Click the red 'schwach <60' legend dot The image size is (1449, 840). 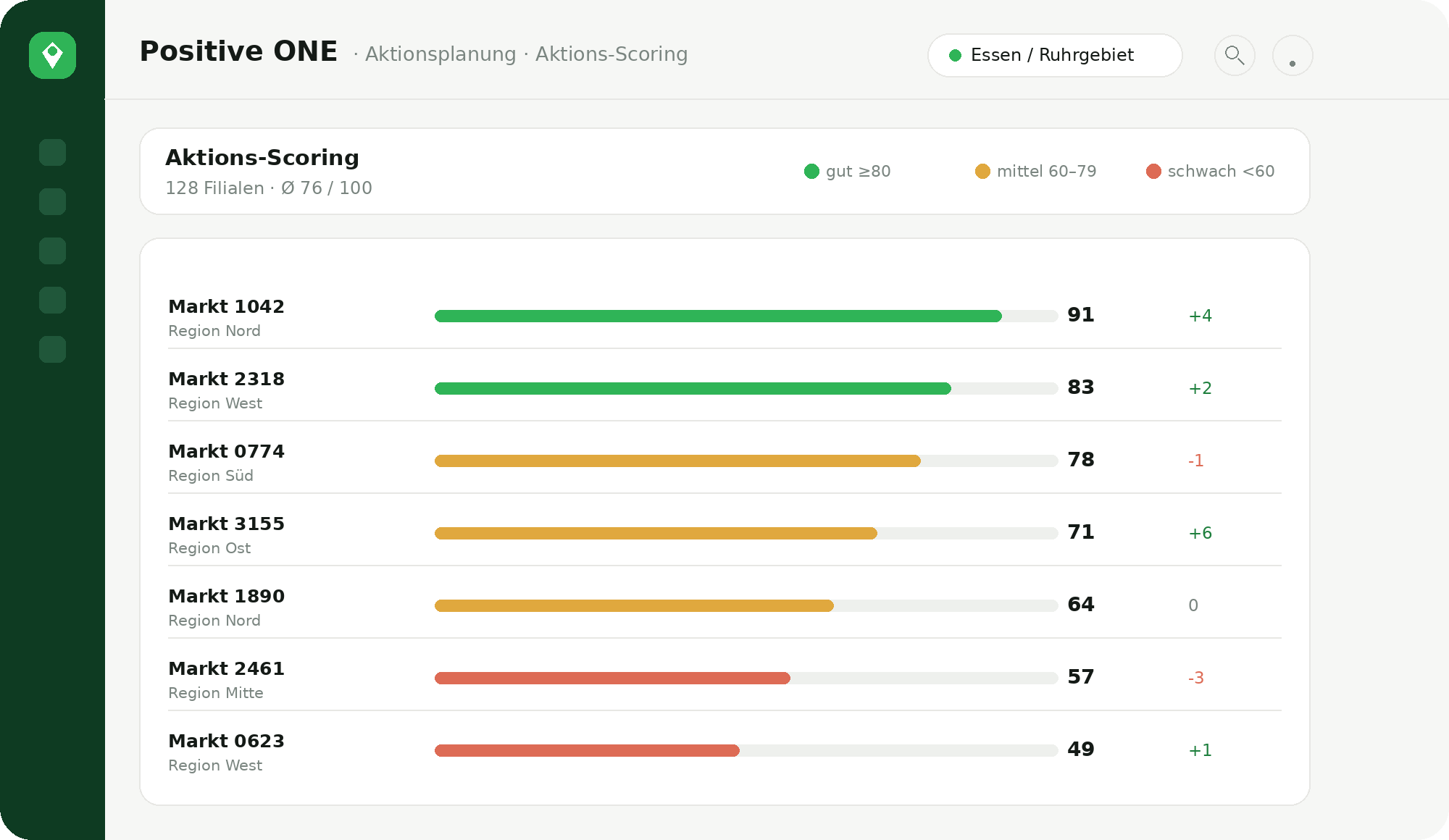click(1153, 171)
